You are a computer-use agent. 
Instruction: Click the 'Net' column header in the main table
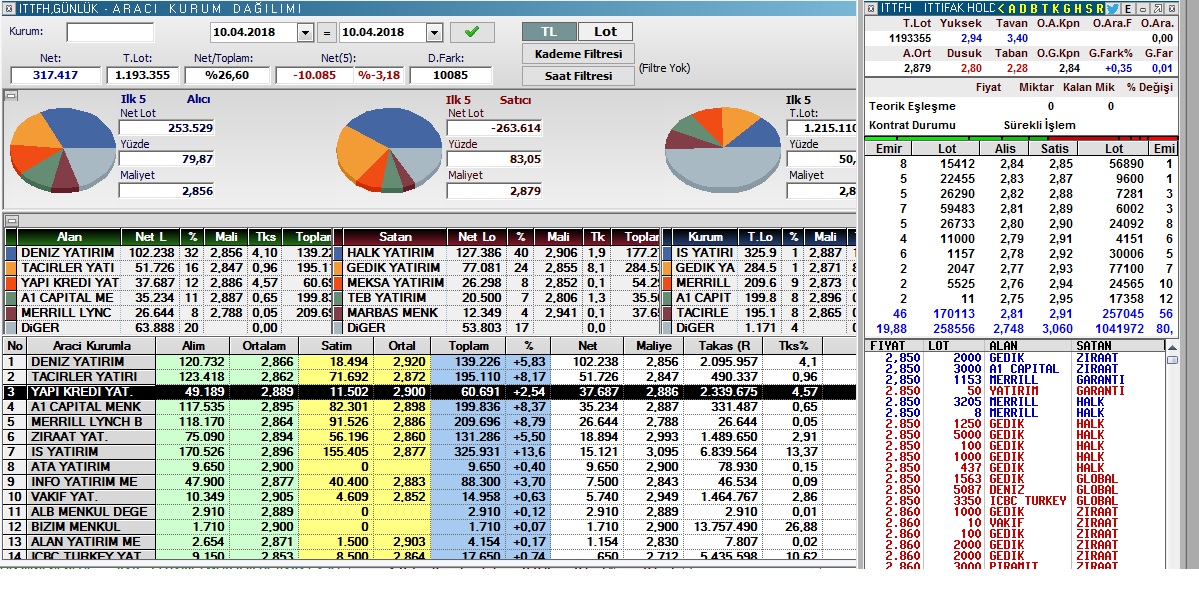(x=587, y=346)
